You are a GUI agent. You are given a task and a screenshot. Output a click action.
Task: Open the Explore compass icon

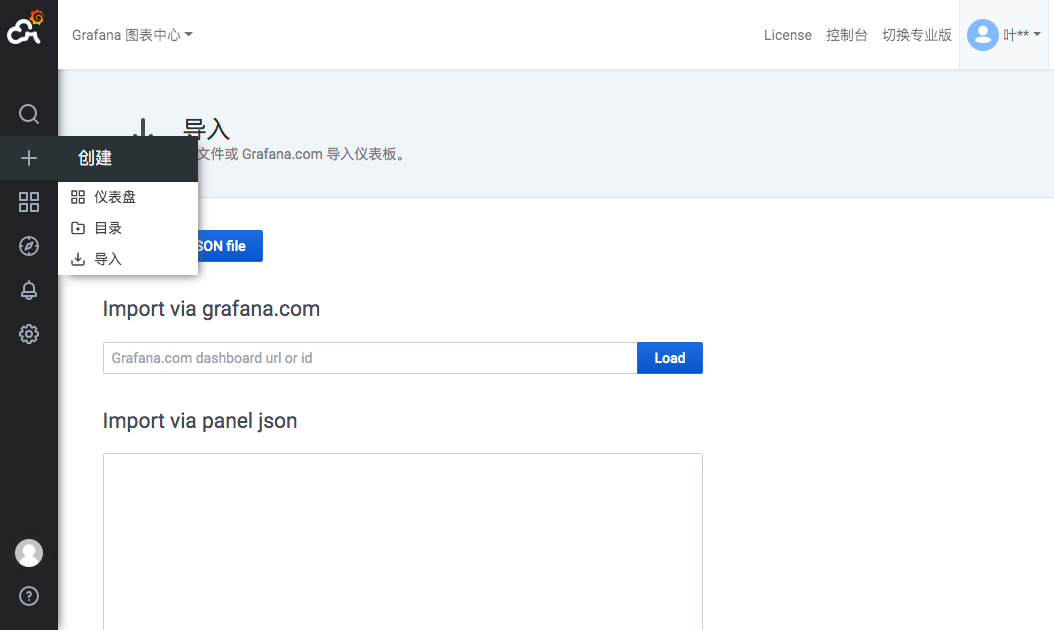(x=28, y=246)
